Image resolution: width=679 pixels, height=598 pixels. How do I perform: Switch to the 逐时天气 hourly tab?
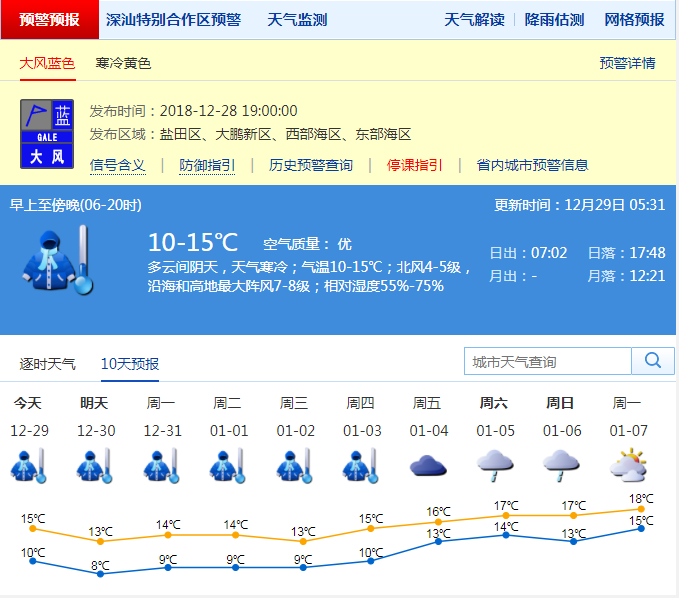point(48,363)
